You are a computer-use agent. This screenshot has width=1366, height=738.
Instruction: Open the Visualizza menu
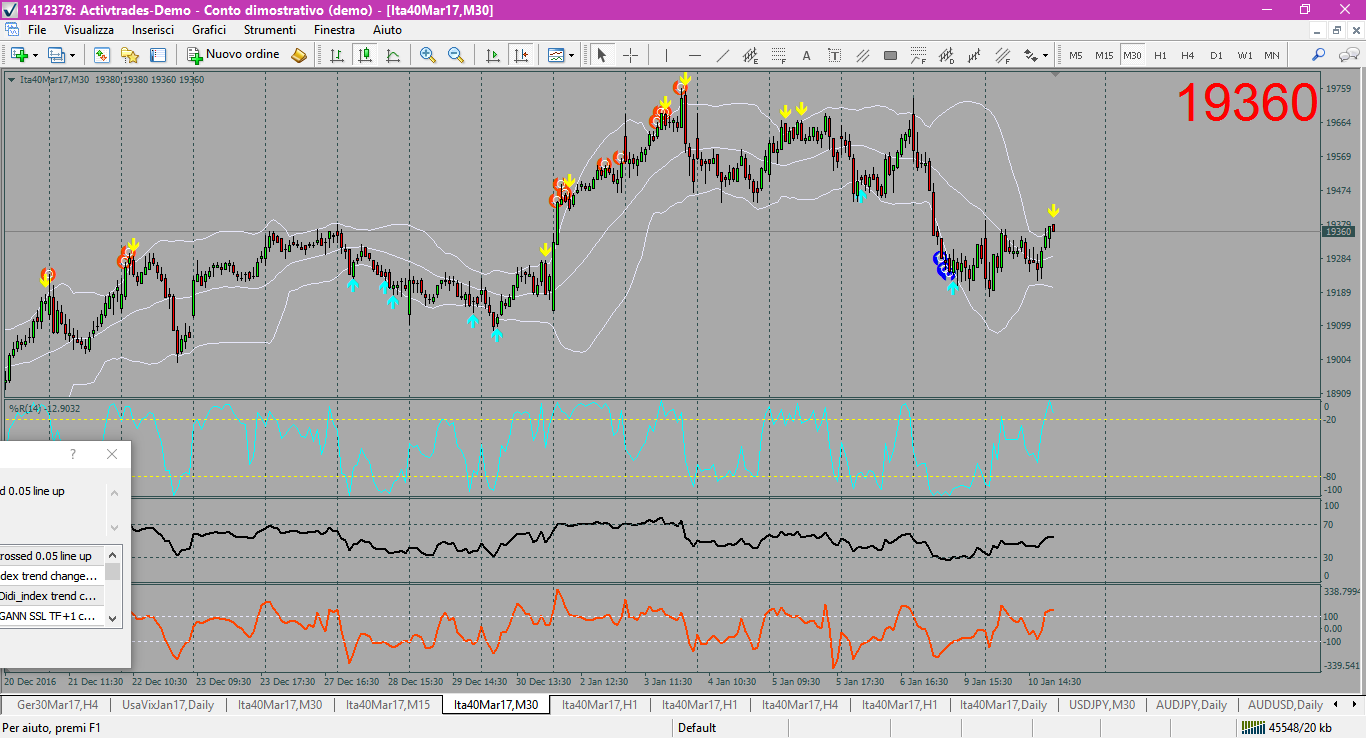click(89, 30)
